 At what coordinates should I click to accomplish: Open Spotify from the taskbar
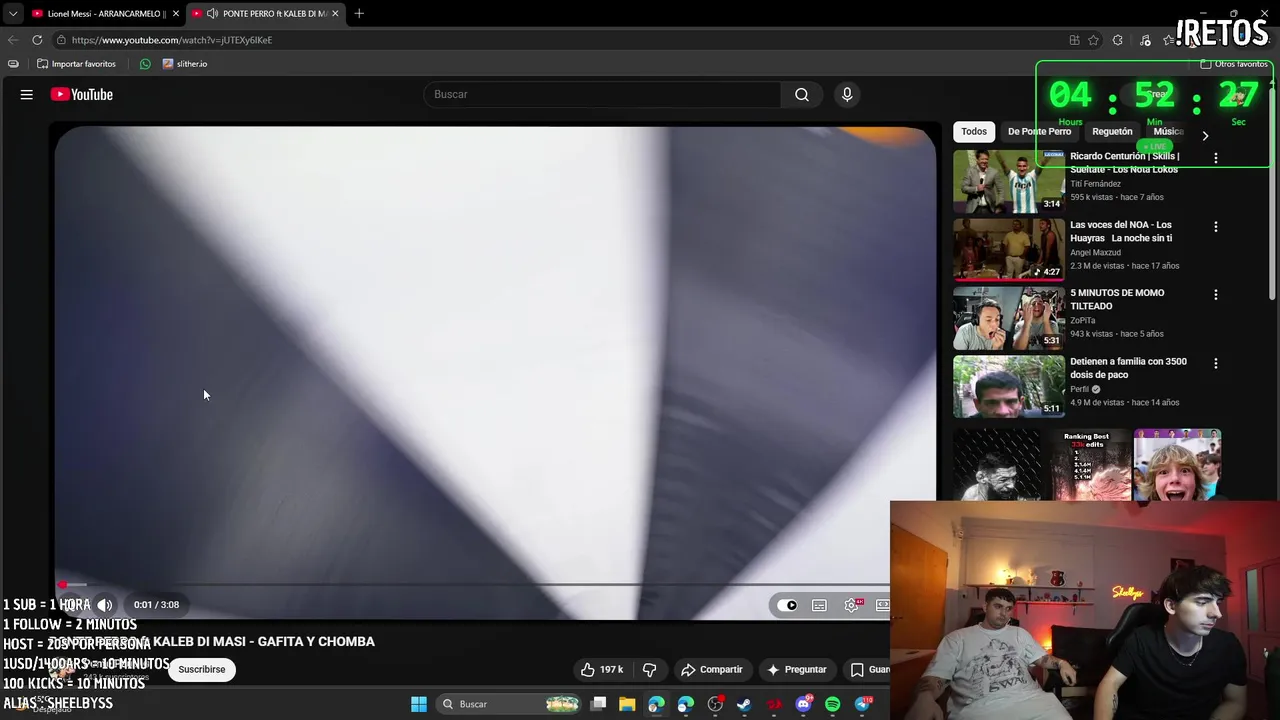point(833,704)
